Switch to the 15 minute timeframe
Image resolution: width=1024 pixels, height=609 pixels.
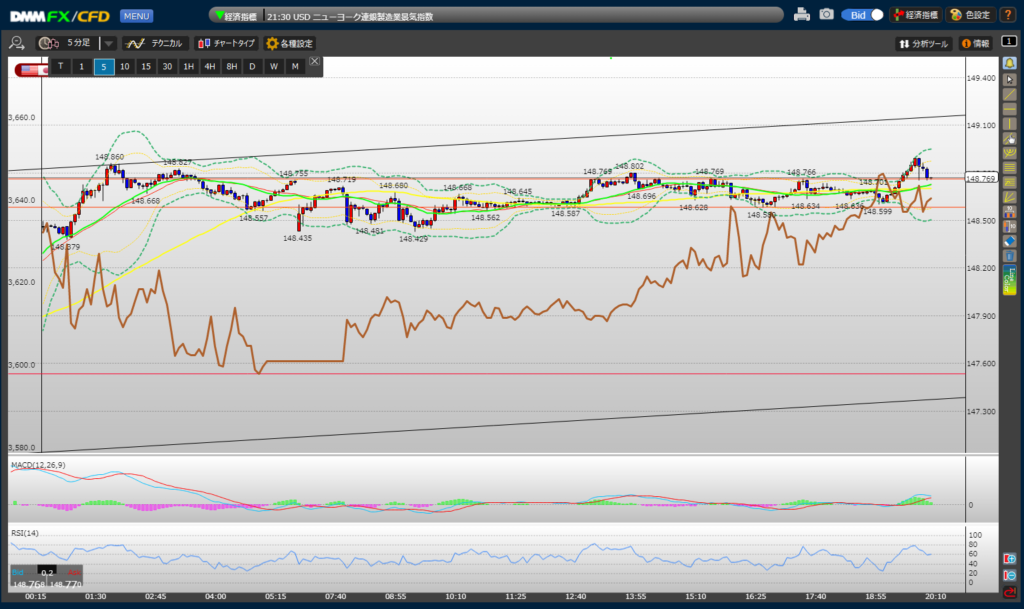[146, 66]
